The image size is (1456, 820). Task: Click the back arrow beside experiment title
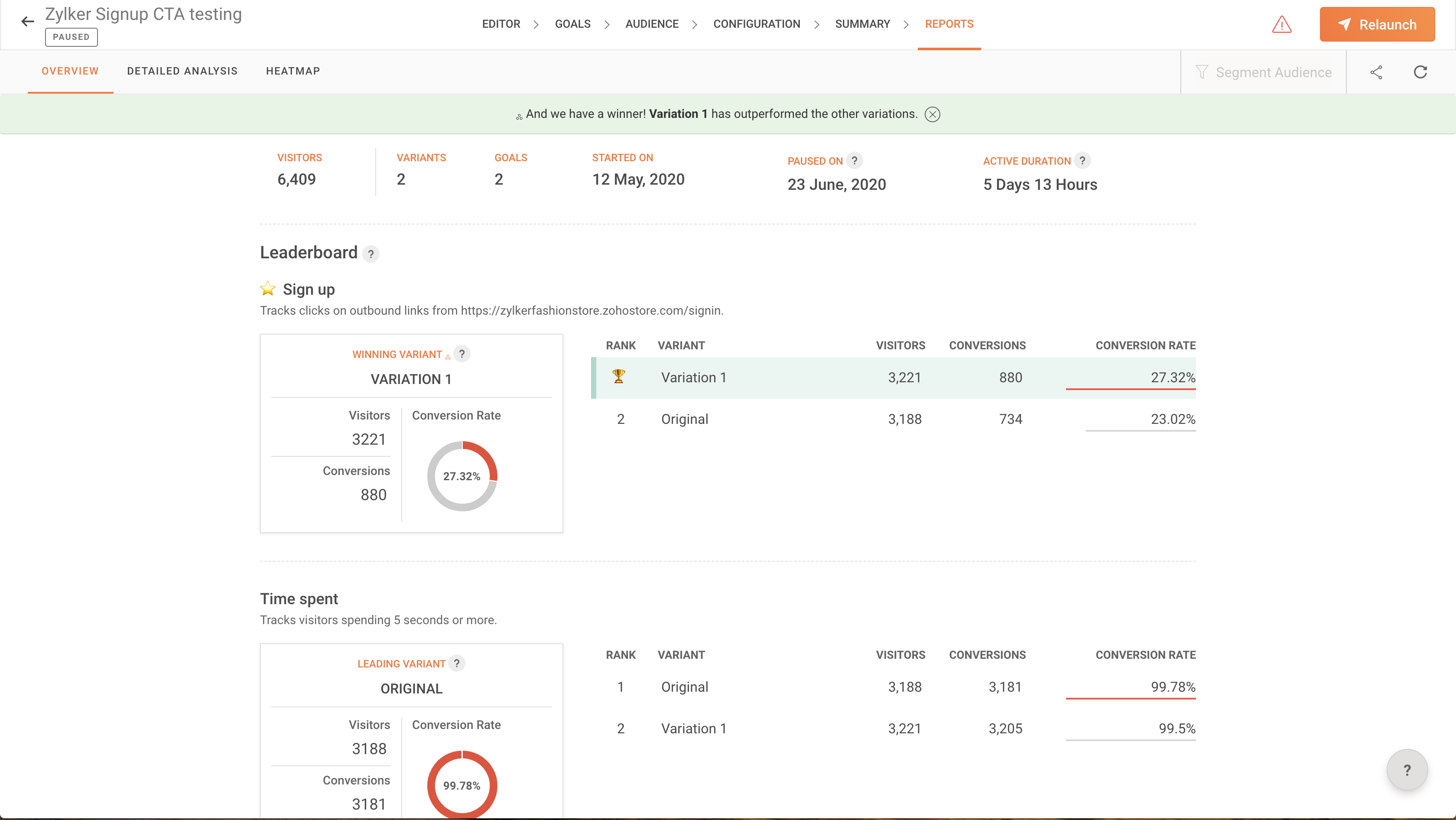(27, 22)
